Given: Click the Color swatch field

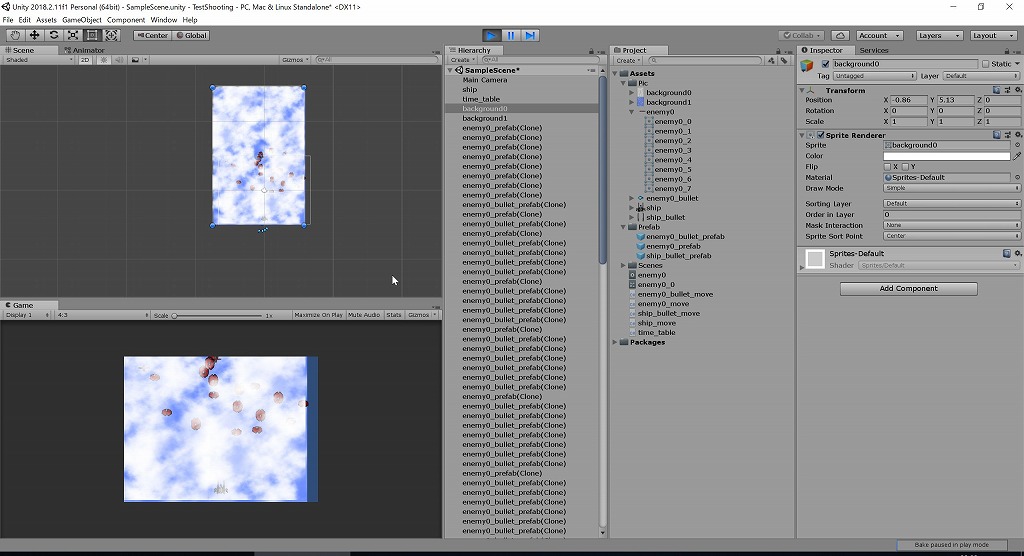Looking at the screenshot, I should [946, 156].
